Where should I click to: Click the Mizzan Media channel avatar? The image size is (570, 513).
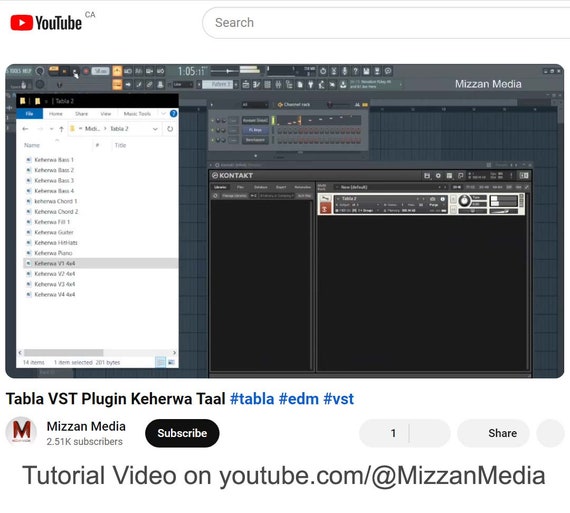(x=21, y=432)
